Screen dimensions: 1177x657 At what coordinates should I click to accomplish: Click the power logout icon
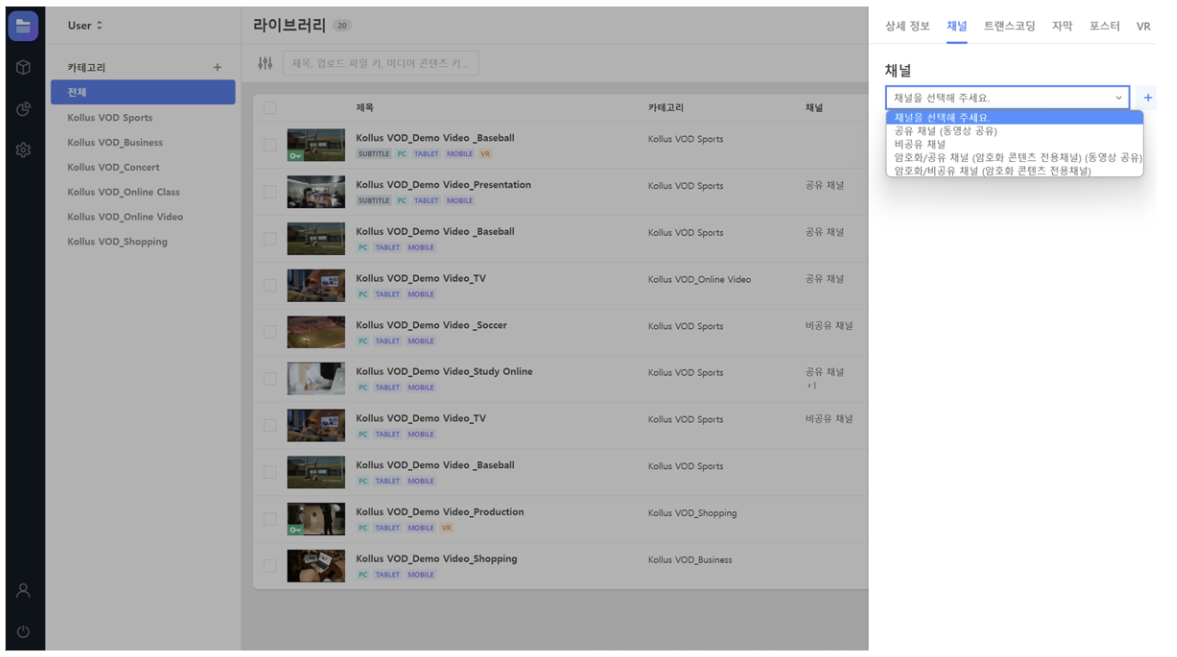click(23, 632)
